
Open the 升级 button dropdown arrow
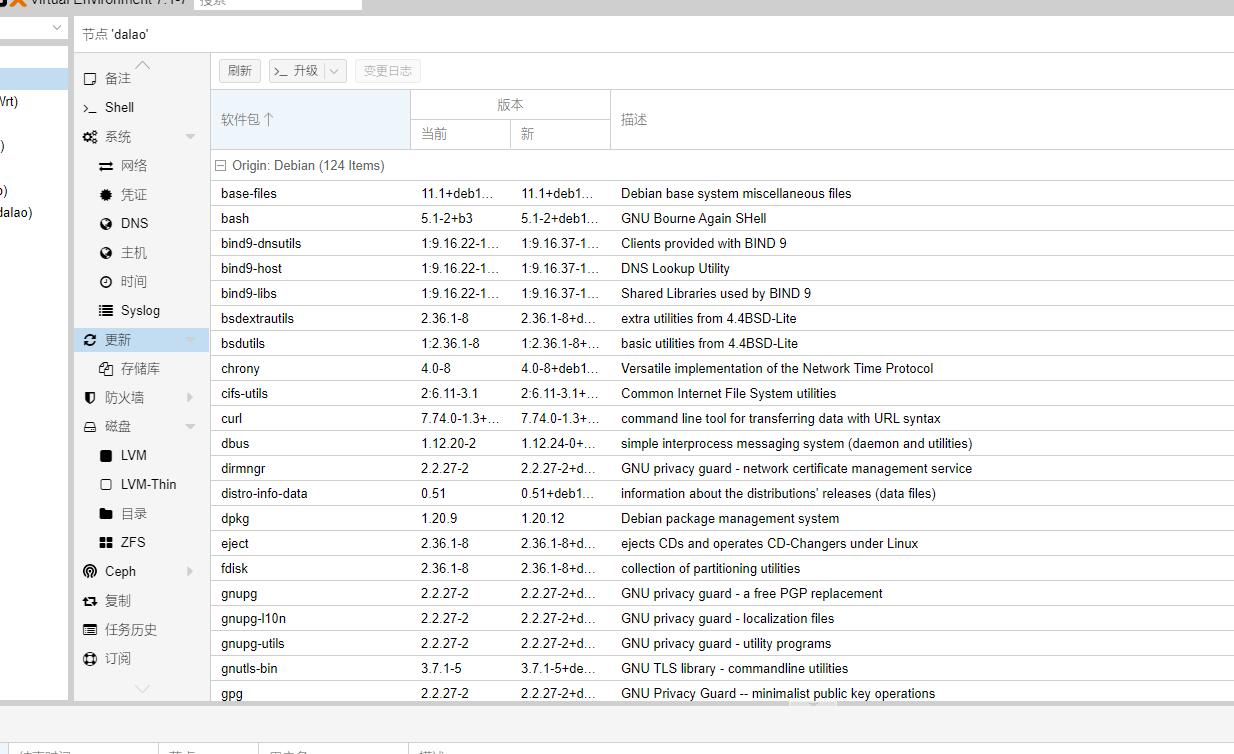click(335, 71)
